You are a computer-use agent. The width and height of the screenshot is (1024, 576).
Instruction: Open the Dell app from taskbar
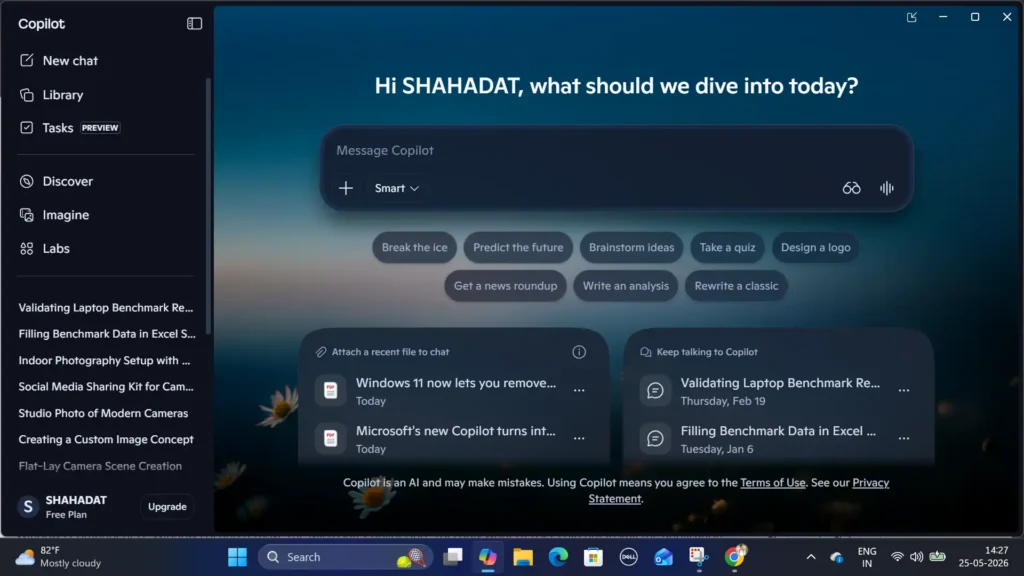coord(628,557)
